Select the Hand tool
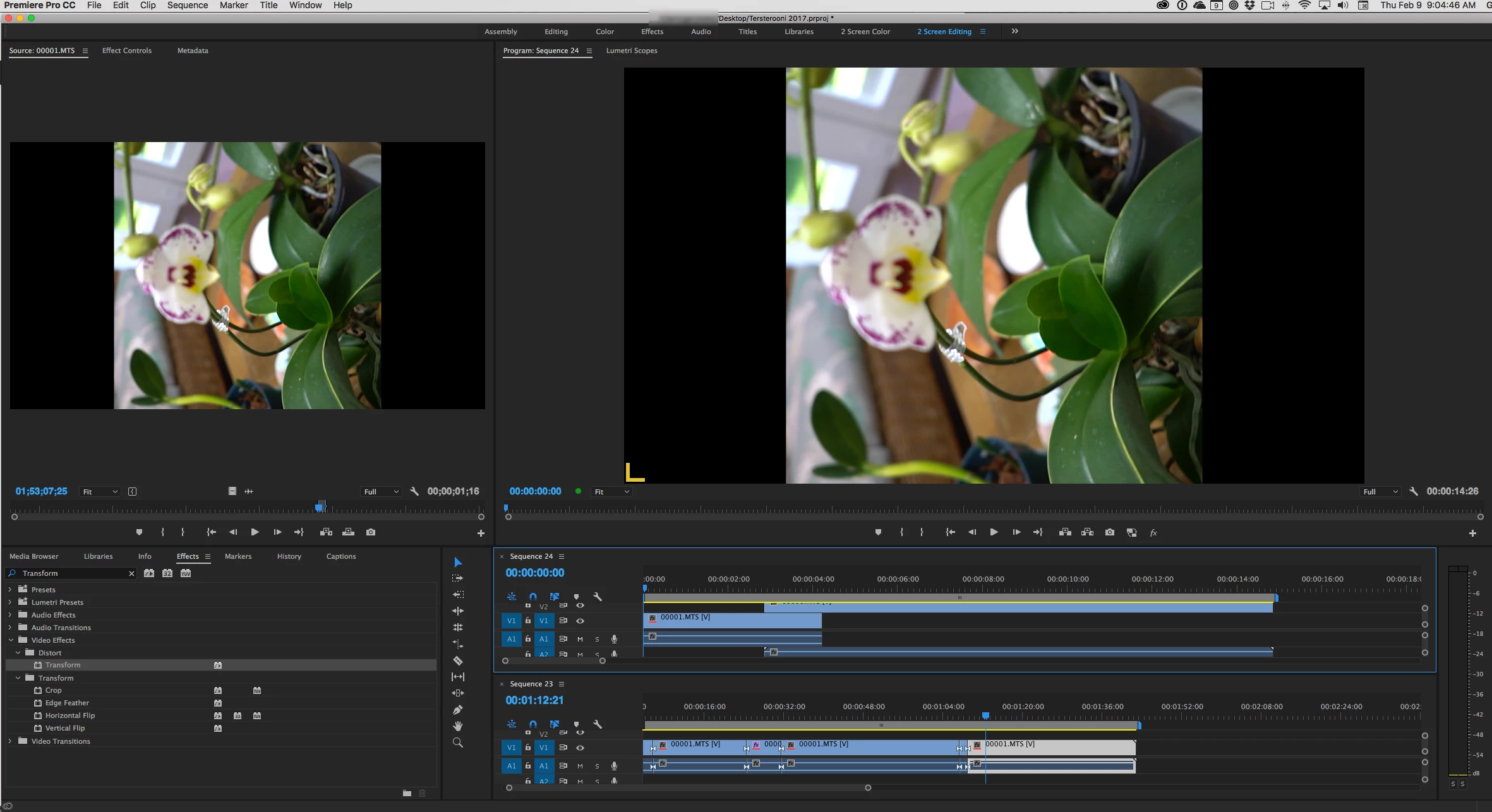 coord(458,726)
